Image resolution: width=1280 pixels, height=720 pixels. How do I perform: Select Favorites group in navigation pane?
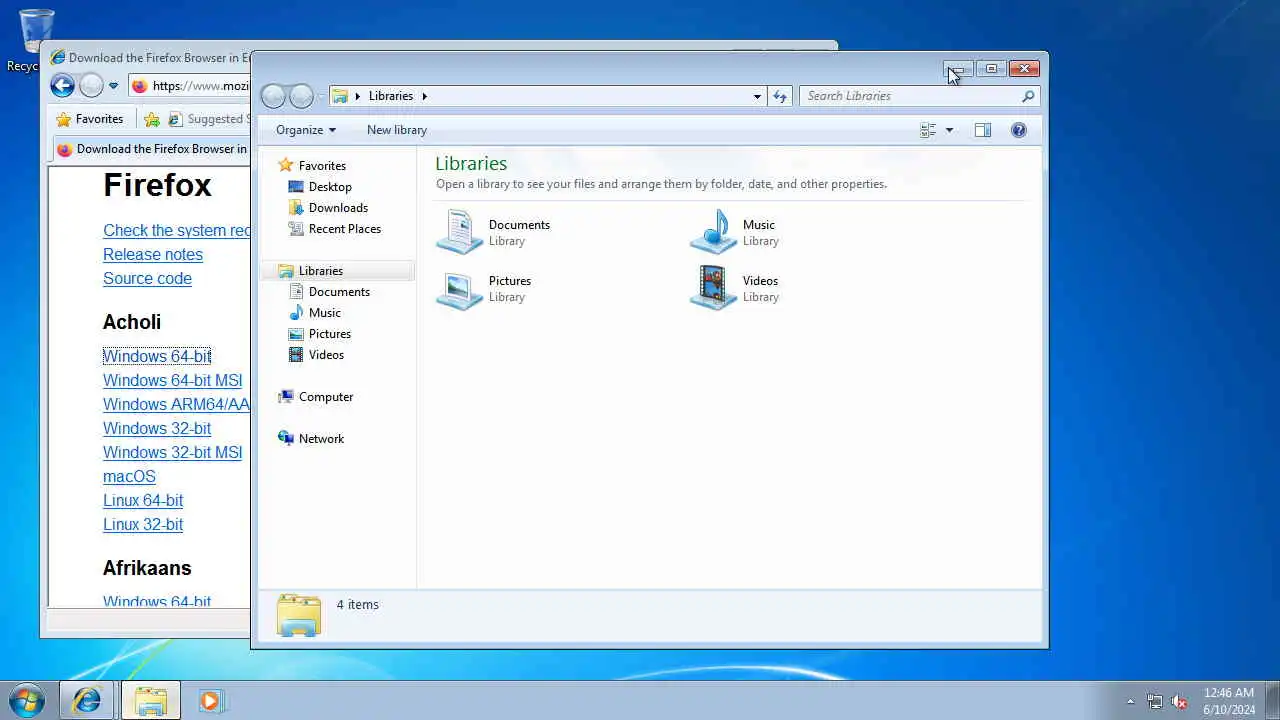[322, 166]
